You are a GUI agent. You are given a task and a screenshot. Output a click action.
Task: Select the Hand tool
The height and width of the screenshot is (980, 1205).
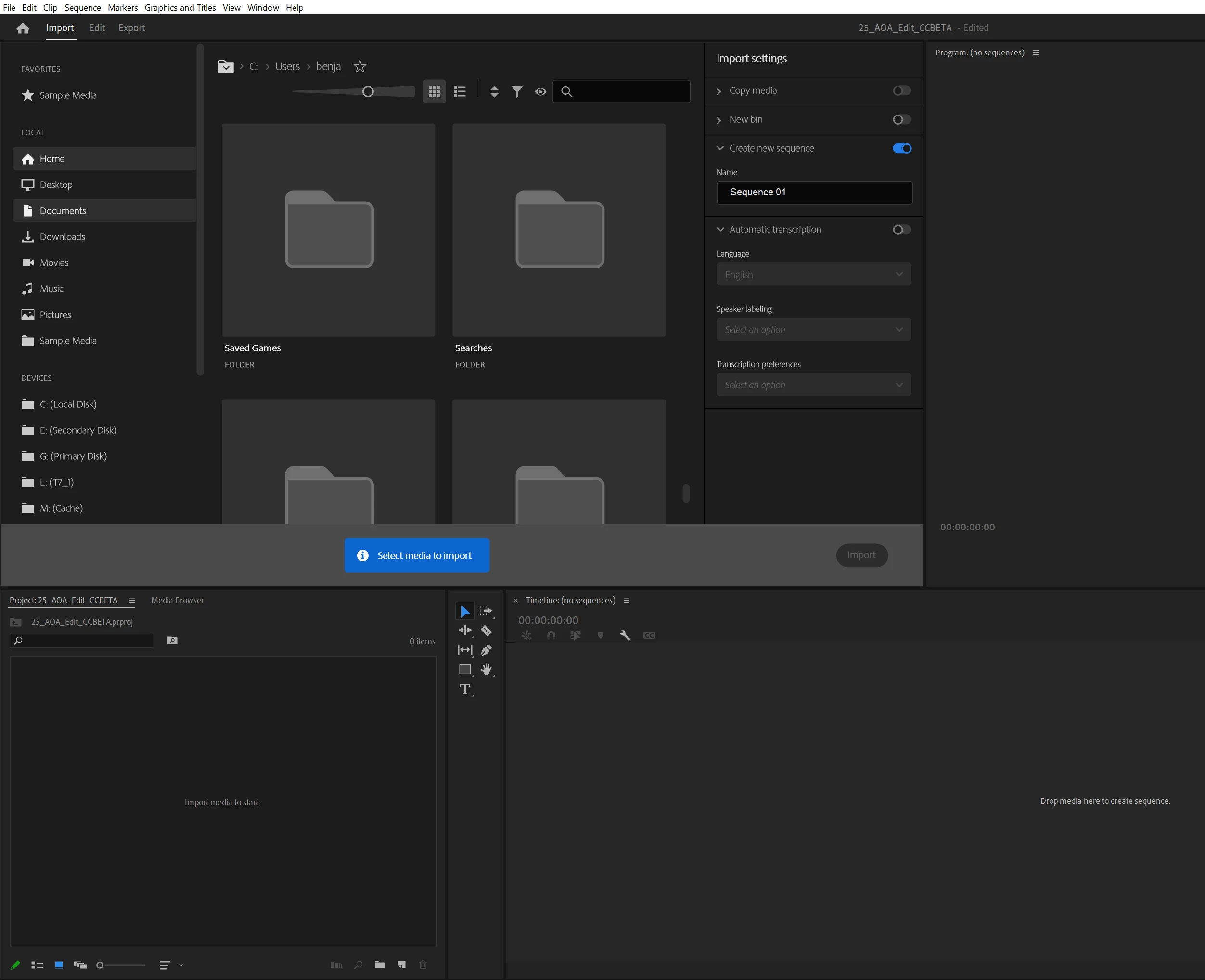pyautogui.click(x=486, y=670)
